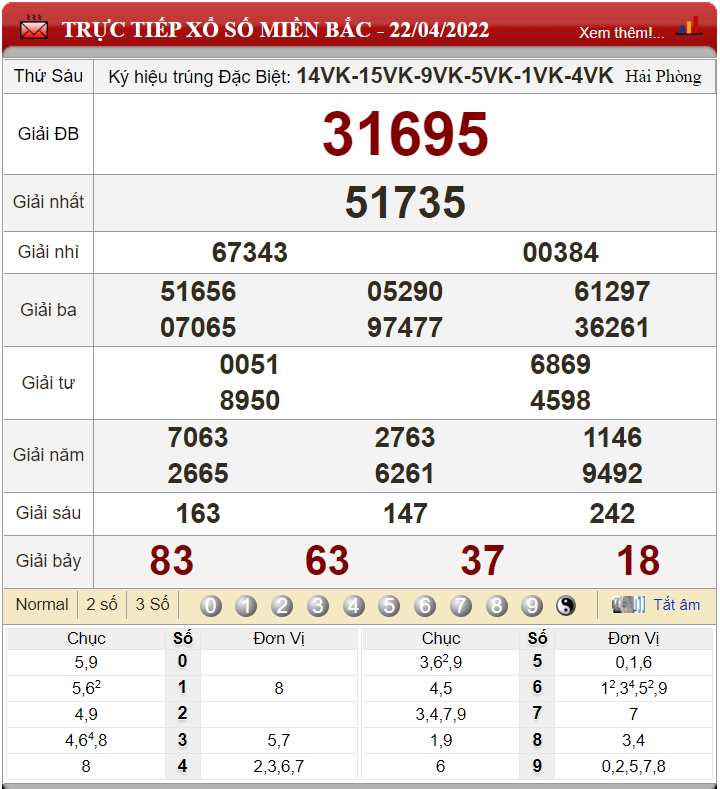Open the Xem thêm link
The image size is (720, 789).
(621, 32)
